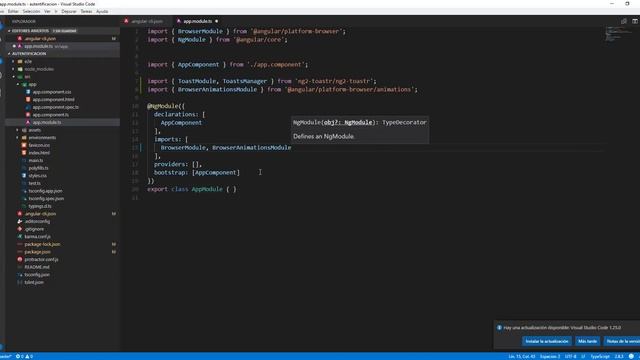The width and height of the screenshot is (640, 360).
Task: Open protractor.conf.js in the explorer
Action: pyautogui.click(x=41, y=259)
